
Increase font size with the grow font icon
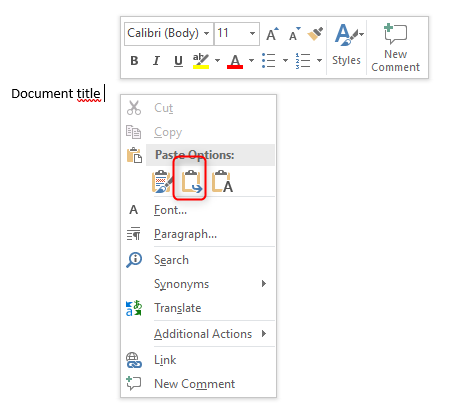(272, 34)
